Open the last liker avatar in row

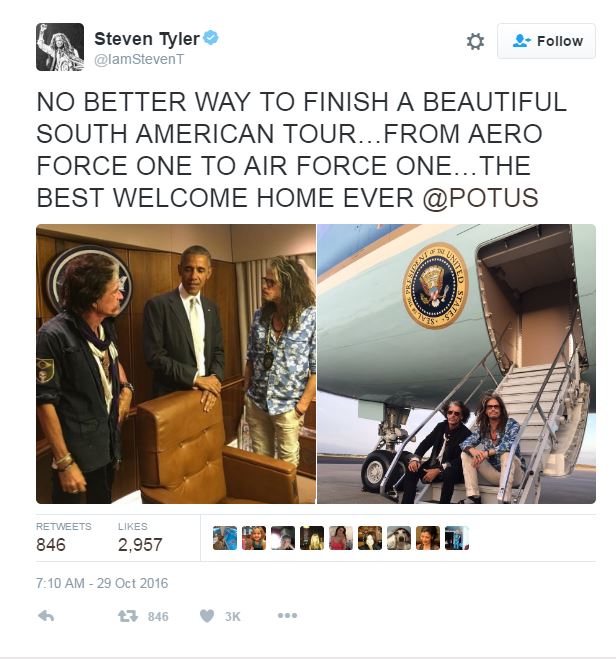tap(457, 538)
